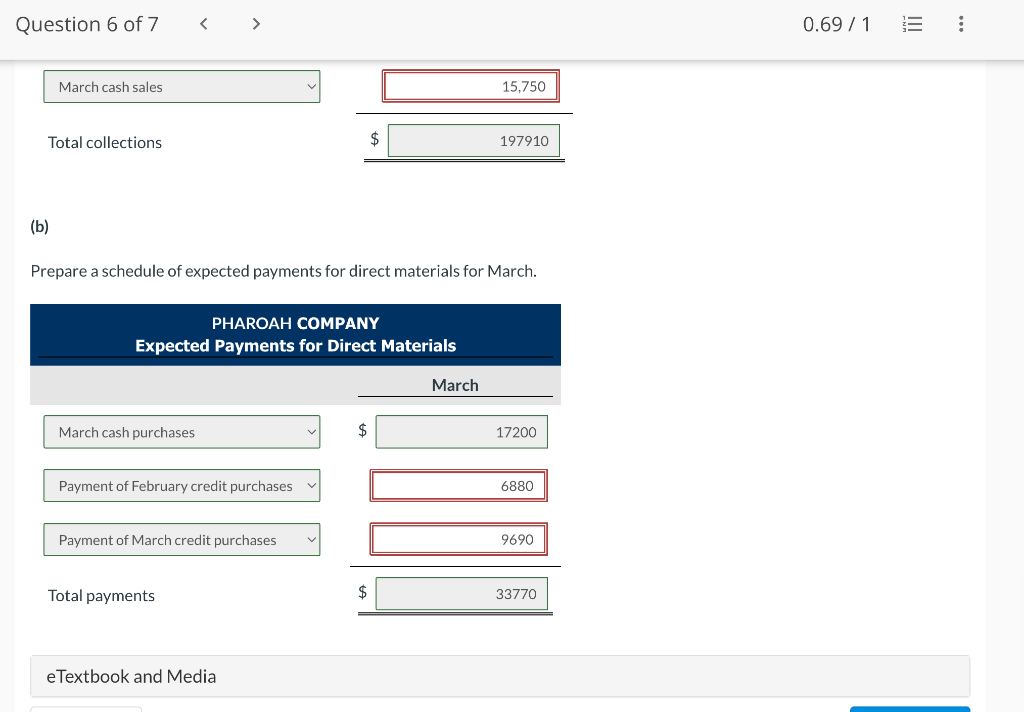Open Payment of February credit purchases dropdown
1024x712 pixels.
pos(182,485)
